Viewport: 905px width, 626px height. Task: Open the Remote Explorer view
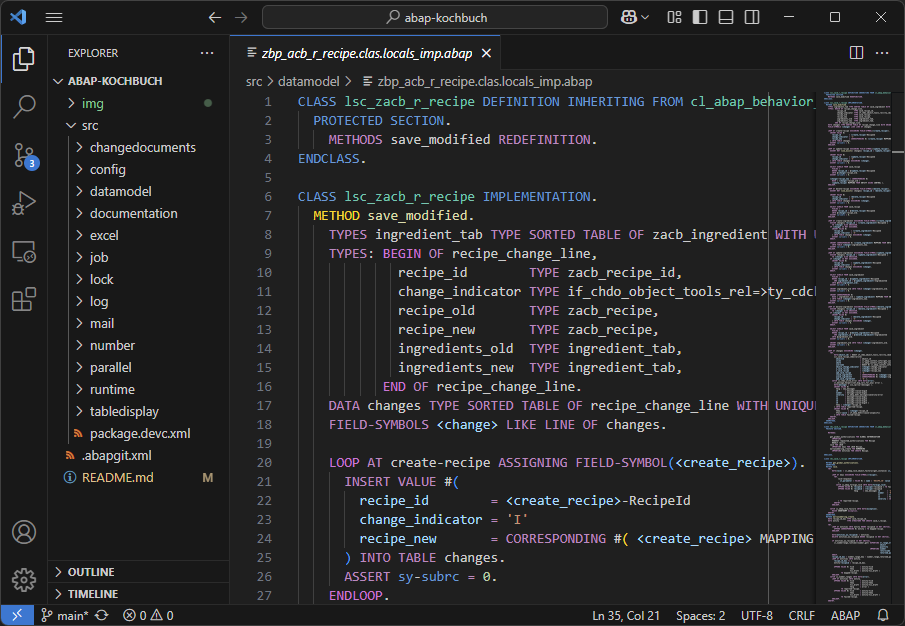[x=24, y=252]
